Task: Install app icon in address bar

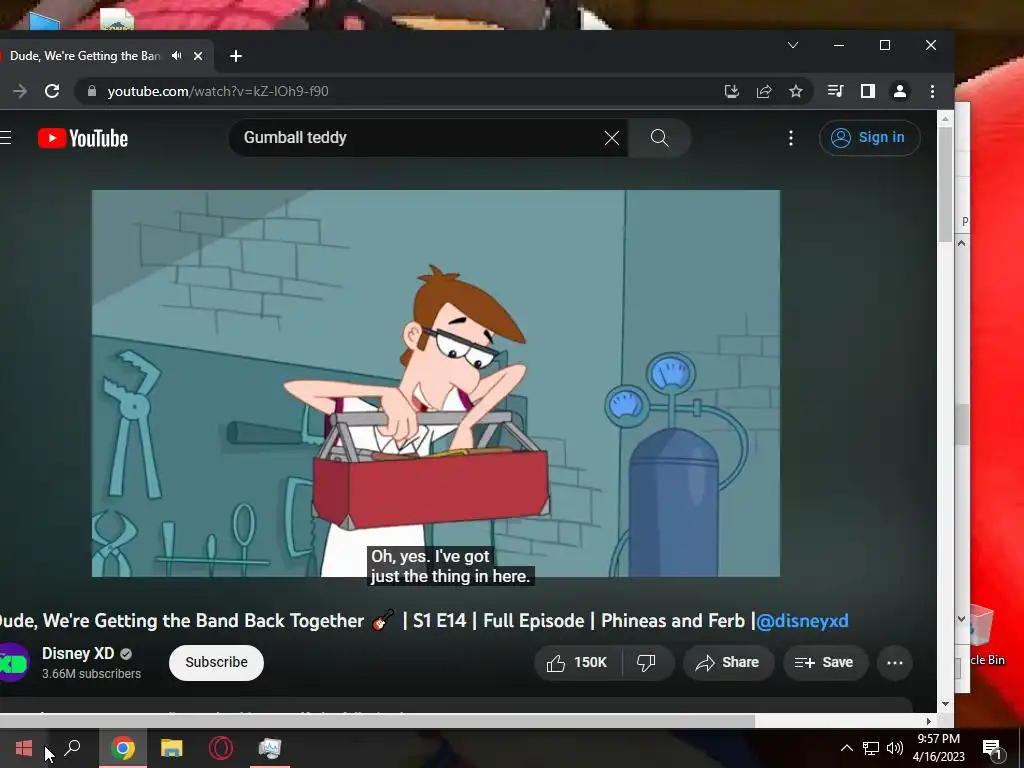Action: (x=731, y=91)
